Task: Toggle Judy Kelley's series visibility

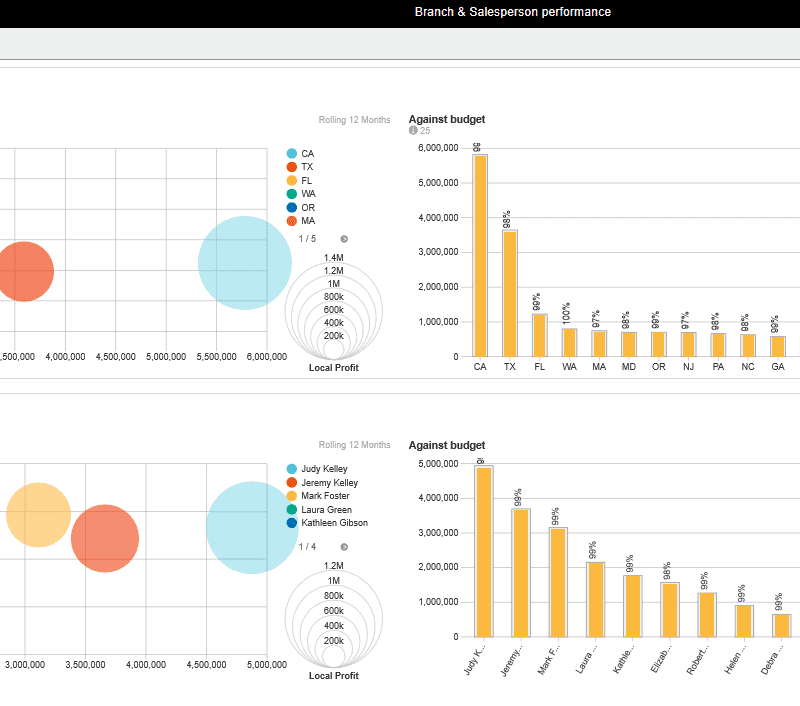Action: tap(293, 468)
